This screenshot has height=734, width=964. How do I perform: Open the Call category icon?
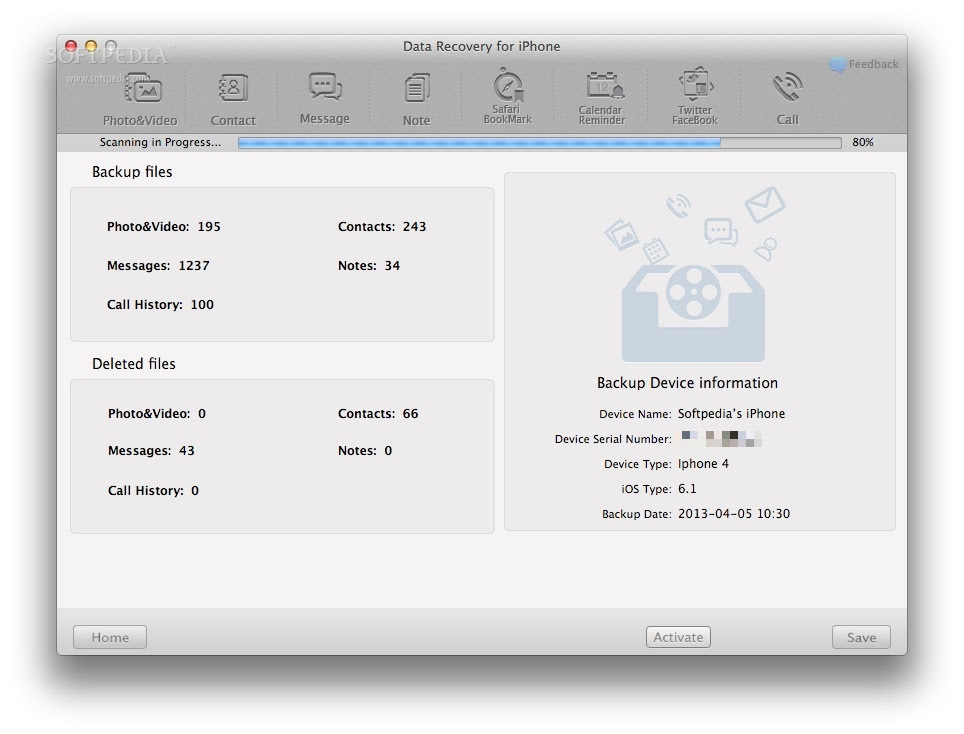coord(787,87)
